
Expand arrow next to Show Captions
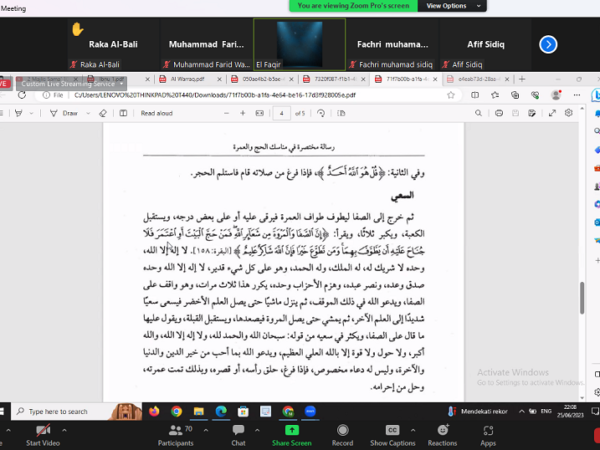[x=413, y=430]
